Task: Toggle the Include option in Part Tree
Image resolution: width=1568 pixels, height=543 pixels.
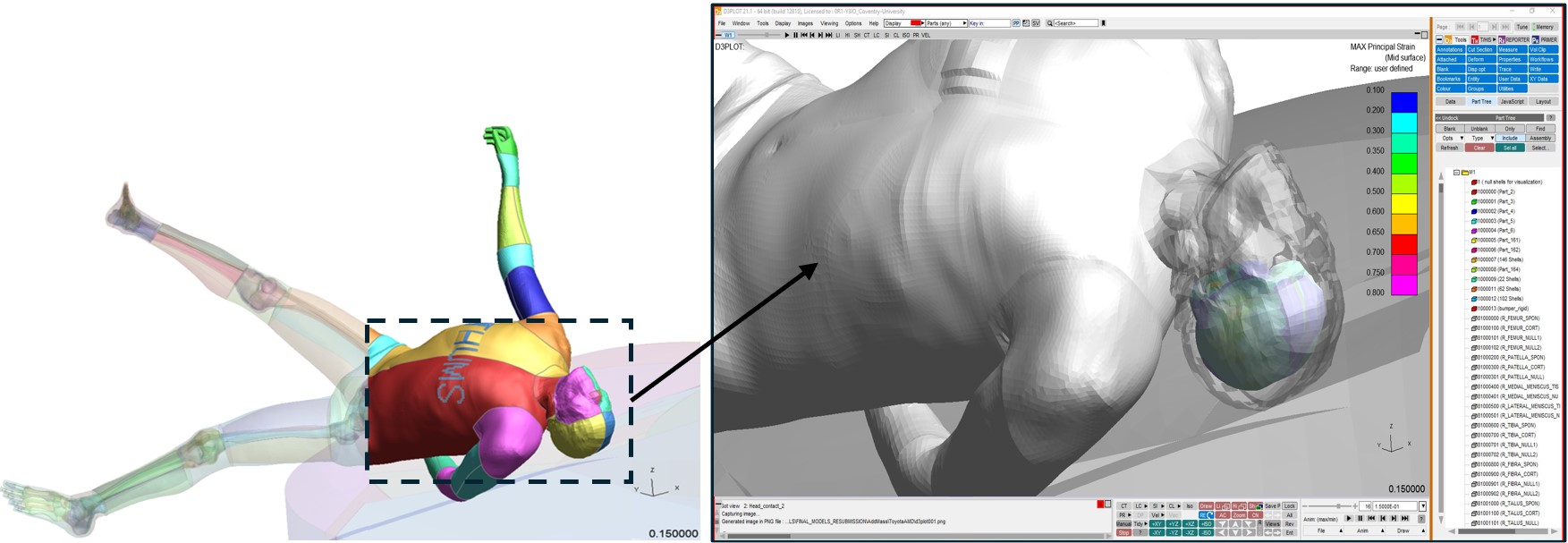Action: 1510,138
